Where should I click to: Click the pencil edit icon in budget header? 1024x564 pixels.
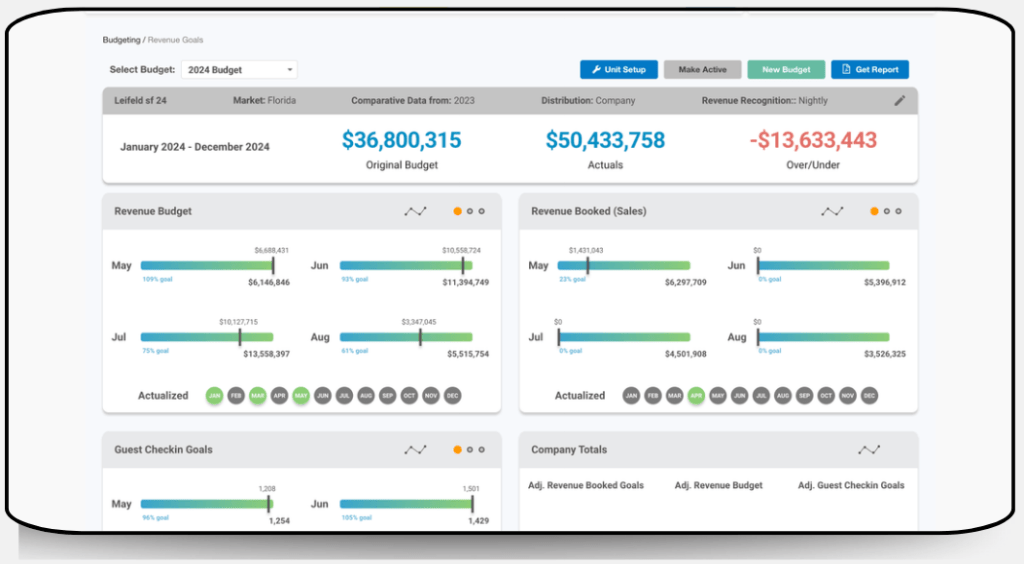[x=899, y=101]
